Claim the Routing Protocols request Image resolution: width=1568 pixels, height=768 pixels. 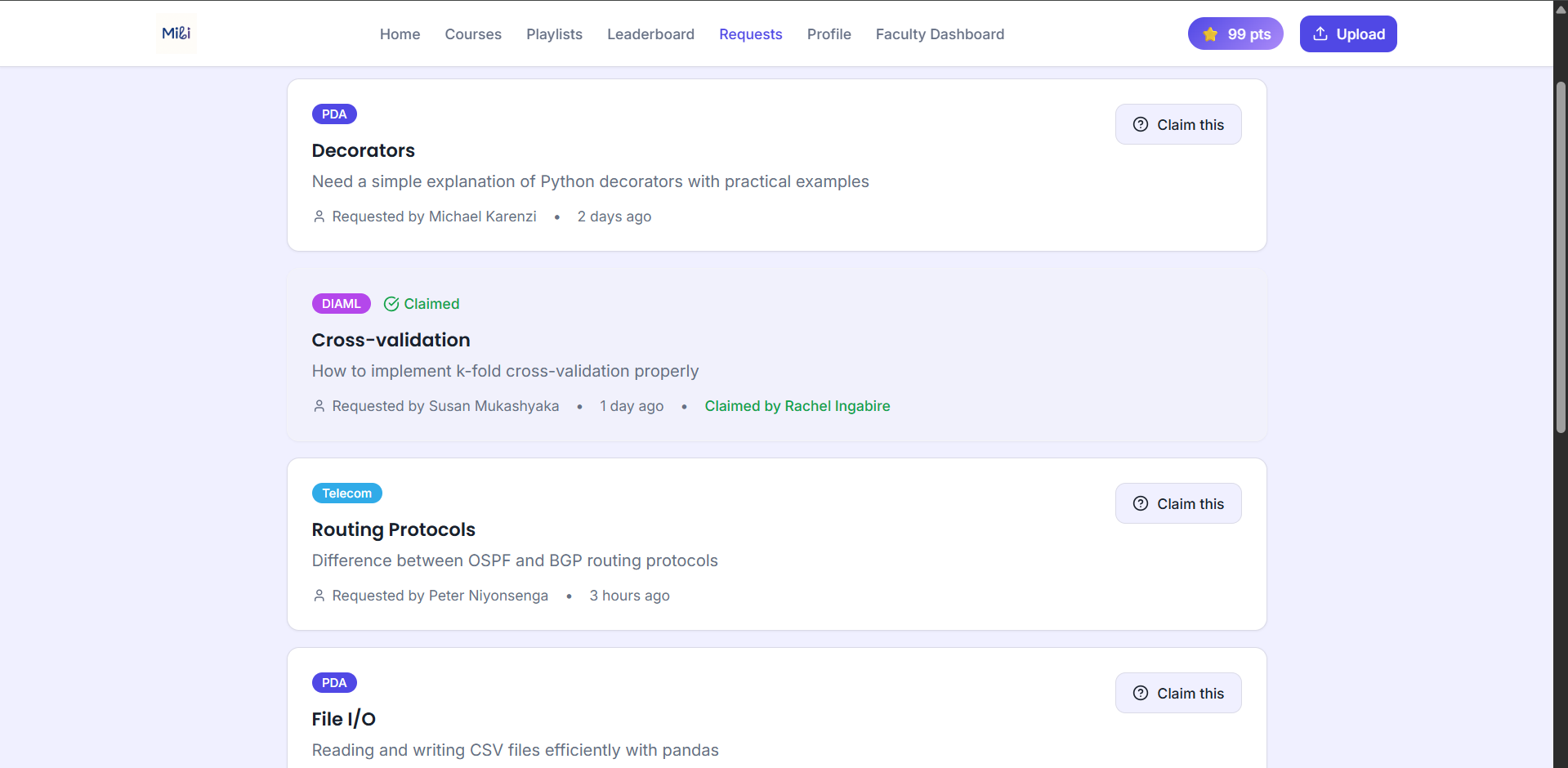click(x=1178, y=504)
